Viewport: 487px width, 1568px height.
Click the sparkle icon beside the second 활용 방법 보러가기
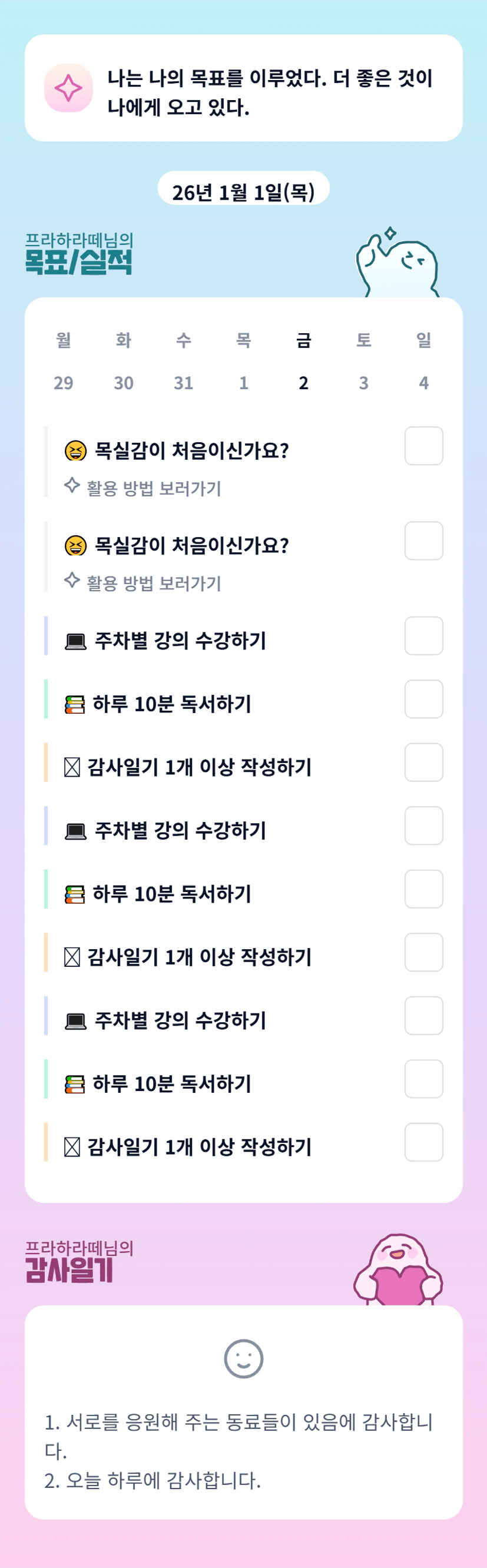[x=72, y=581]
